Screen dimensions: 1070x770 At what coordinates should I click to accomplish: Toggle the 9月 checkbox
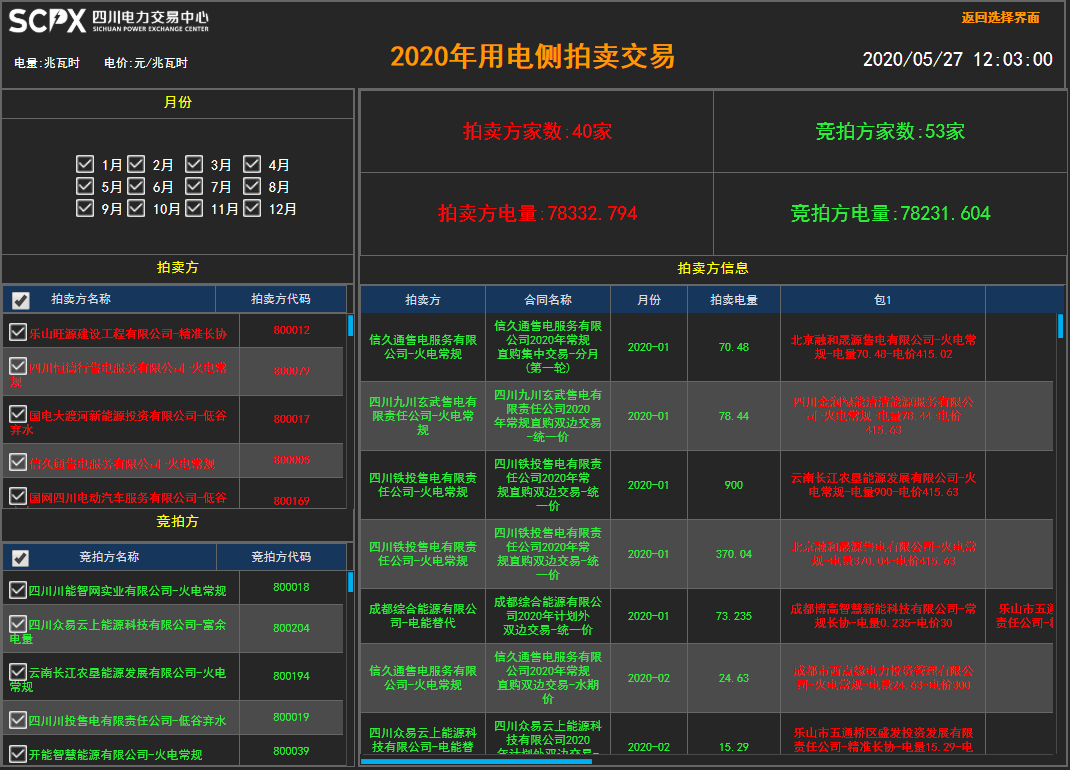point(85,208)
